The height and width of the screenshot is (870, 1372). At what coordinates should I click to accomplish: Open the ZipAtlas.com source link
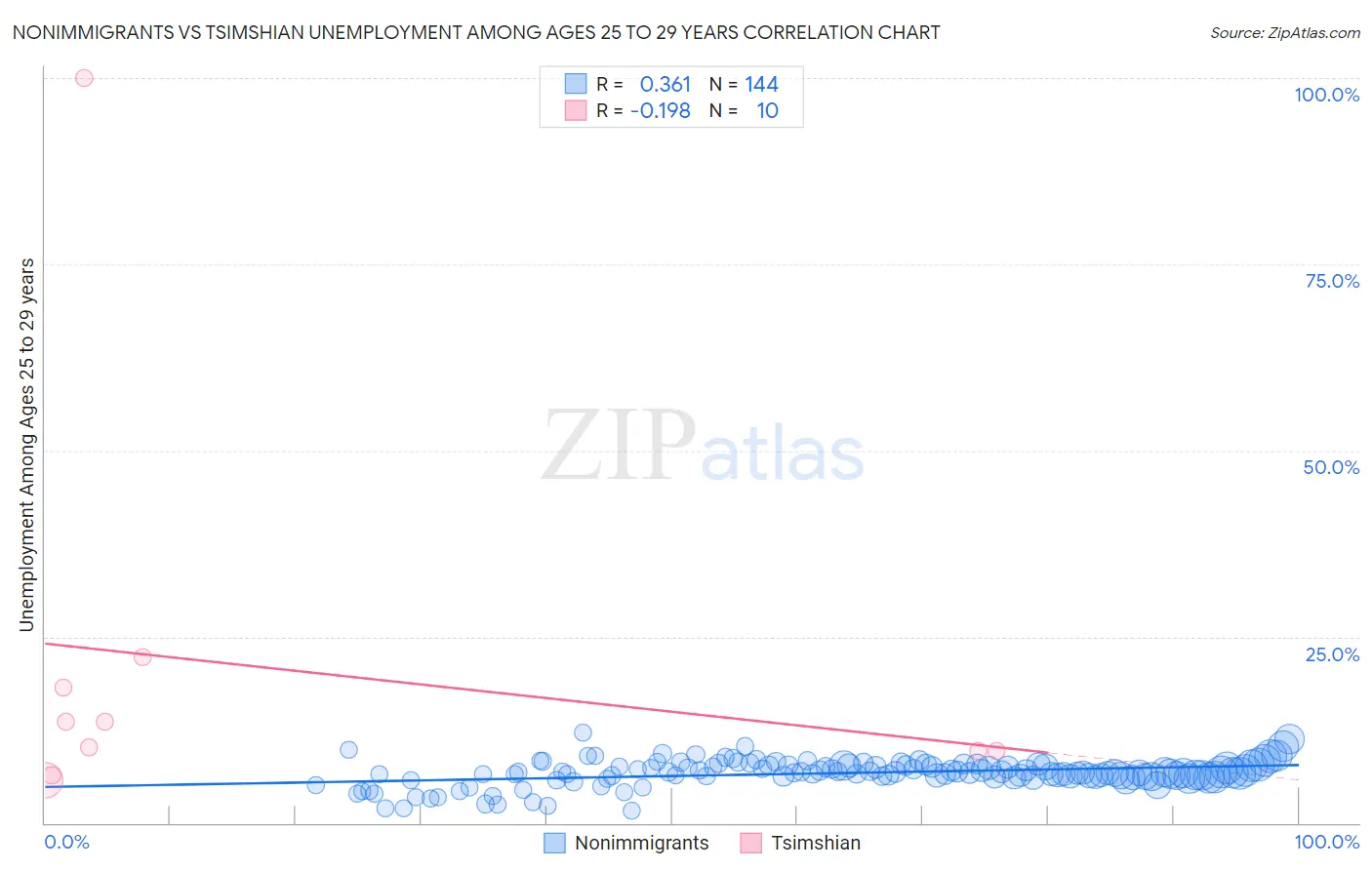tap(1285, 32)
